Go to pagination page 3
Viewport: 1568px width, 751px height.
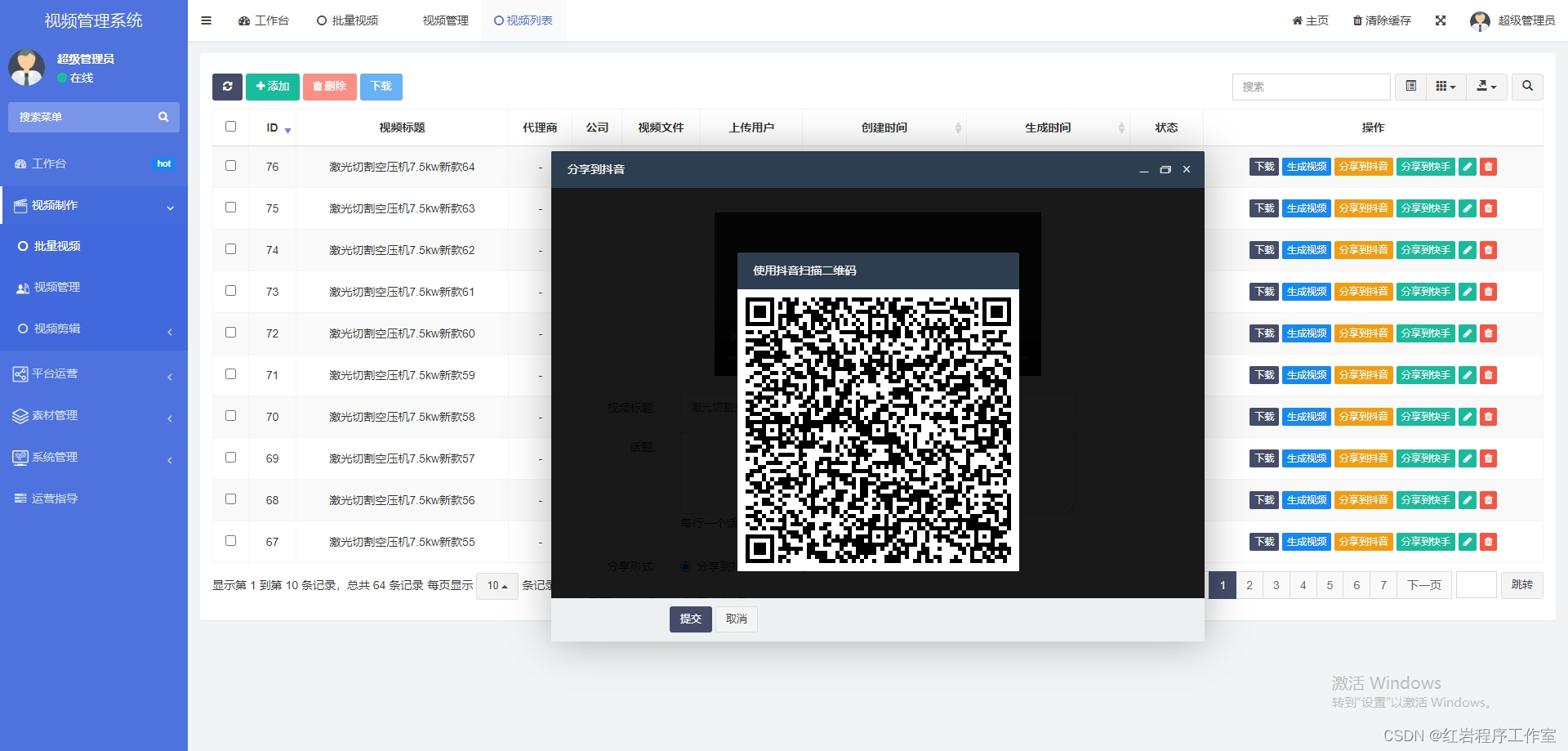1276,585
